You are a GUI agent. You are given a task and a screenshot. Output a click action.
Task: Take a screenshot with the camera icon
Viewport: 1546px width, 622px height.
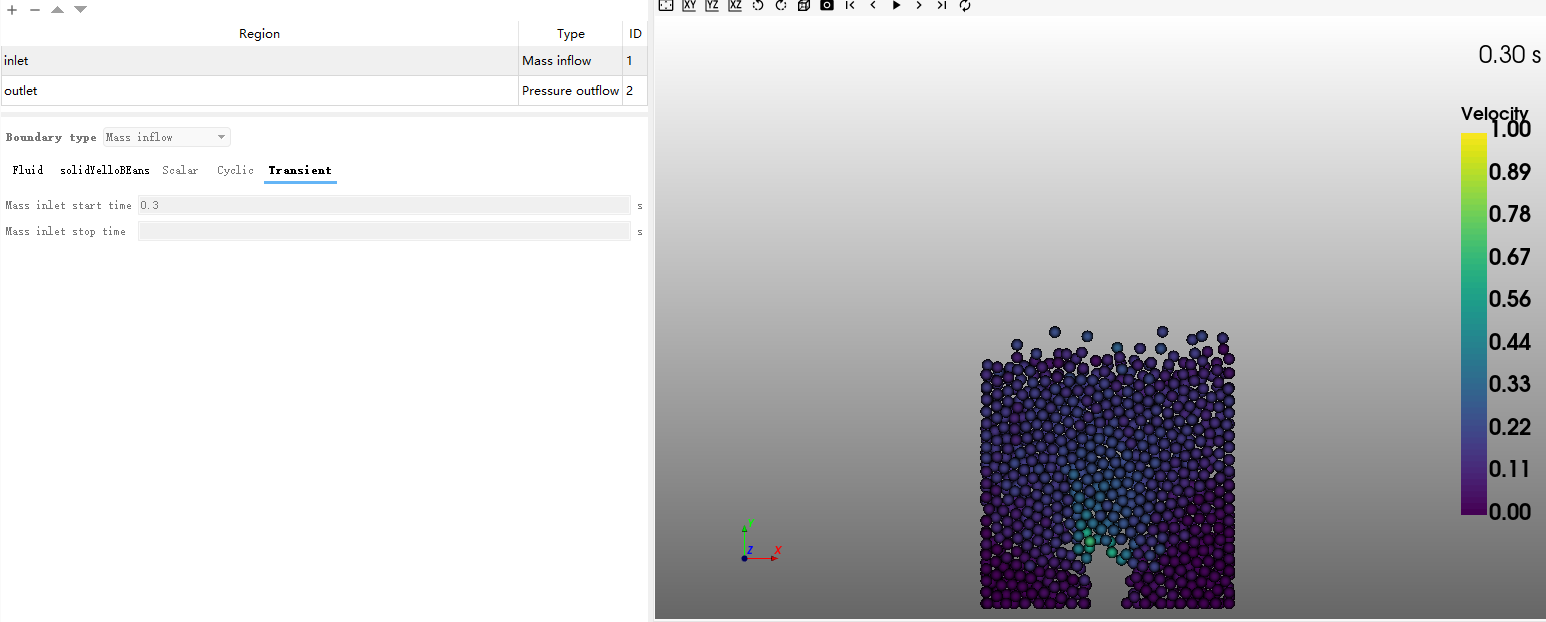coord(827,5)
